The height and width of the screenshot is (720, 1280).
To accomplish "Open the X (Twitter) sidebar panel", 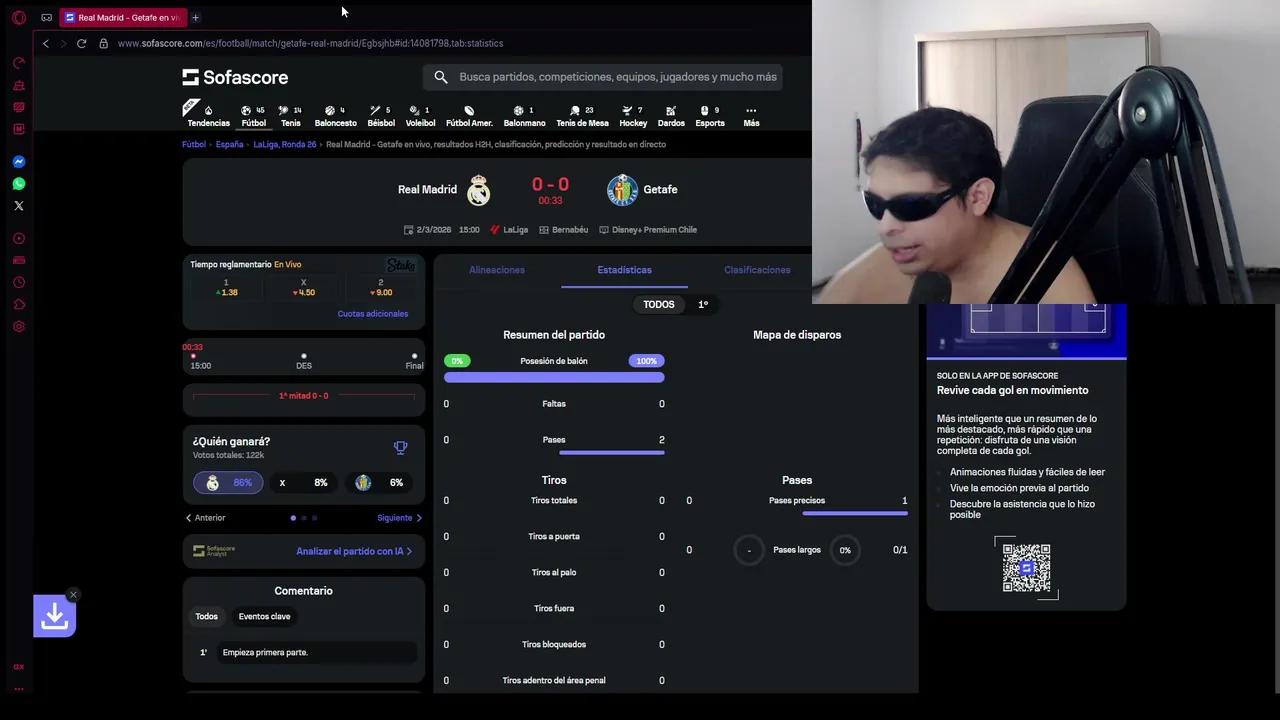I will pos(19,205).
